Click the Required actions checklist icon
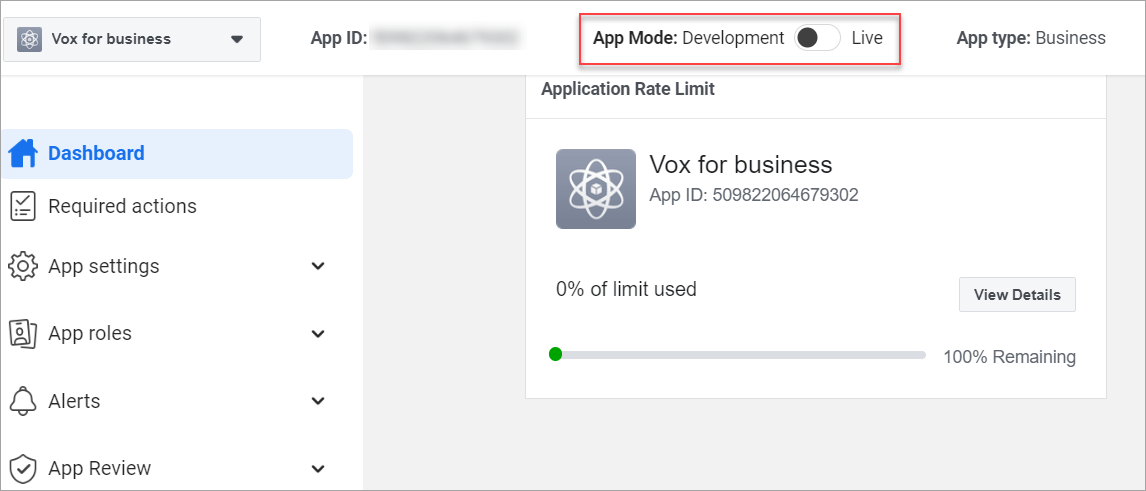The image size is (1146, 491). tap(23, 206)
